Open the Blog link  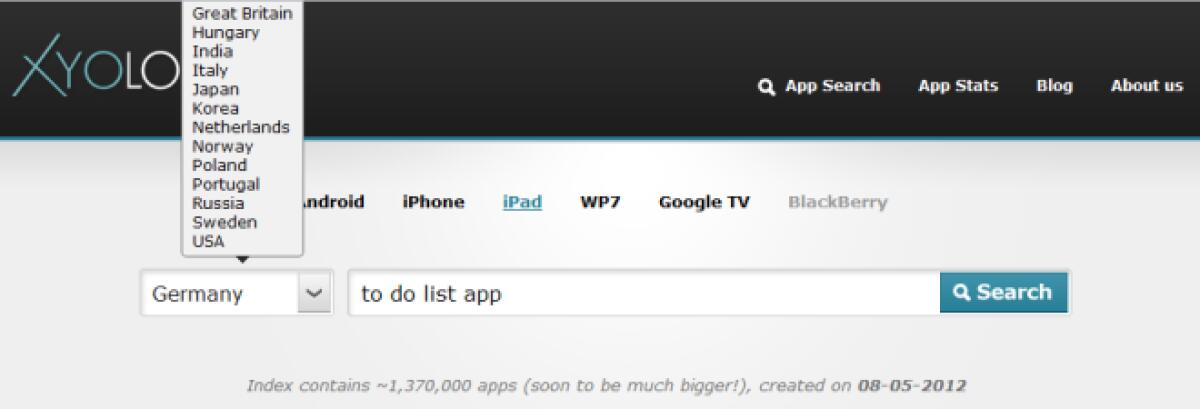(x=1054, y=86)
